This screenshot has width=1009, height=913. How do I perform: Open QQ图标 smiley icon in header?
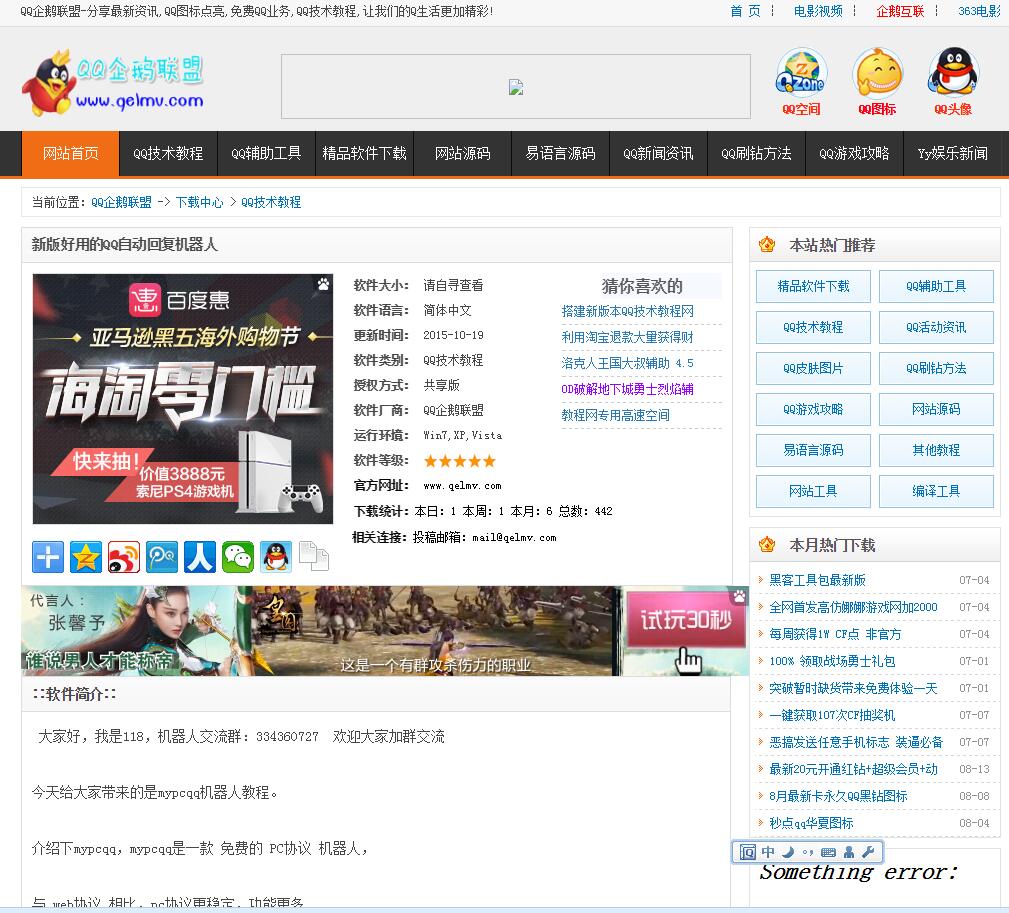pyautogui.click(x=877, y=81)
